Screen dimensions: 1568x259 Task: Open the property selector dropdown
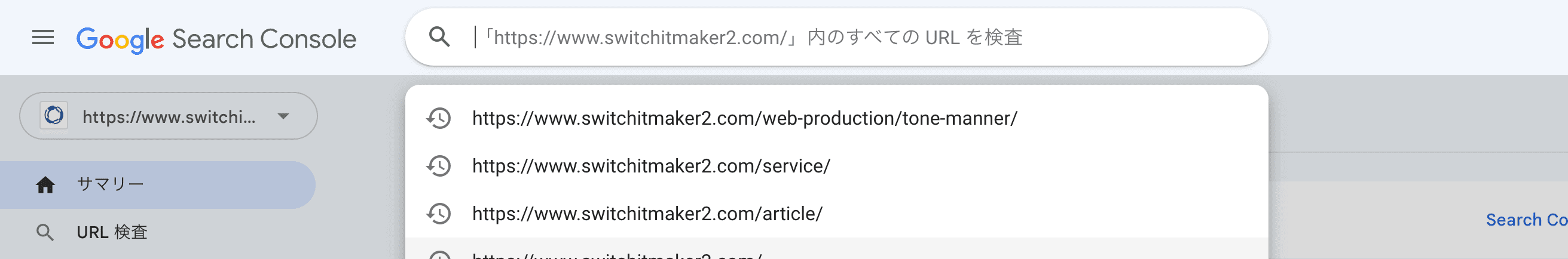168,116
